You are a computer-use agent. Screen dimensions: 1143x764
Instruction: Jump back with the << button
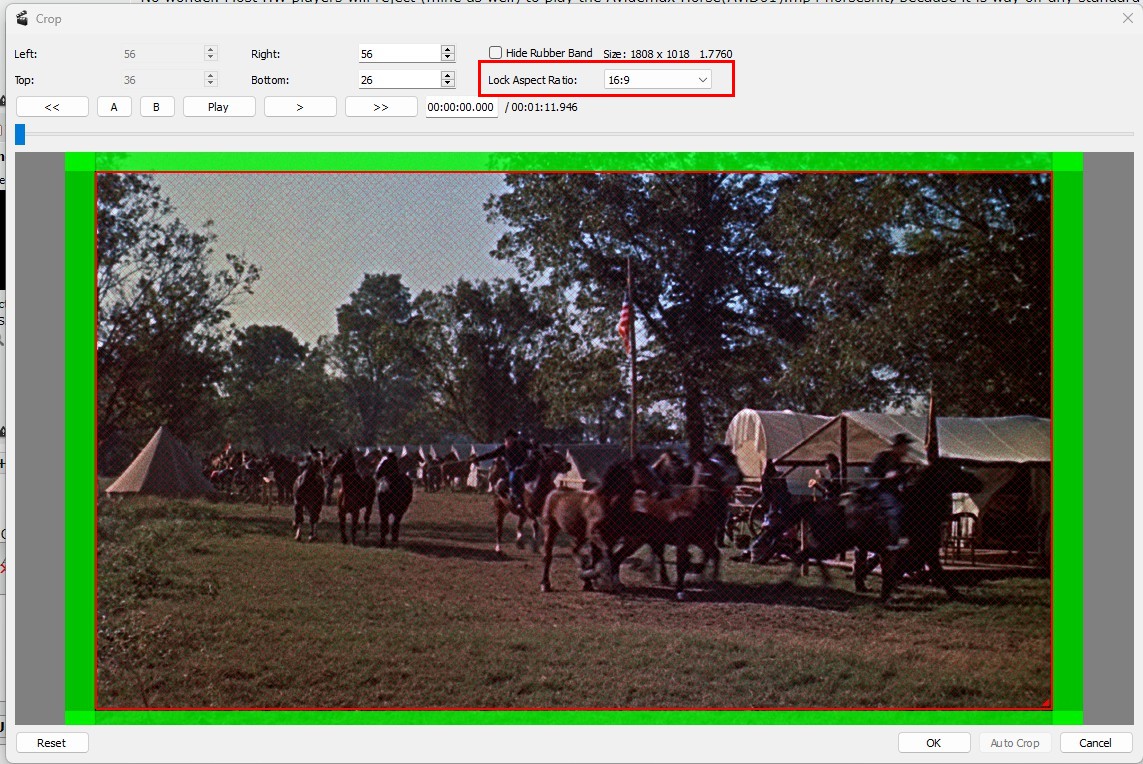[x=52, y=106]
